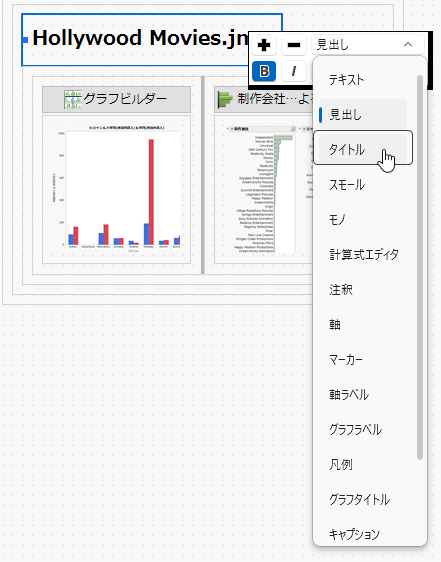Select the グラフタイトル style option

point(363,499)
